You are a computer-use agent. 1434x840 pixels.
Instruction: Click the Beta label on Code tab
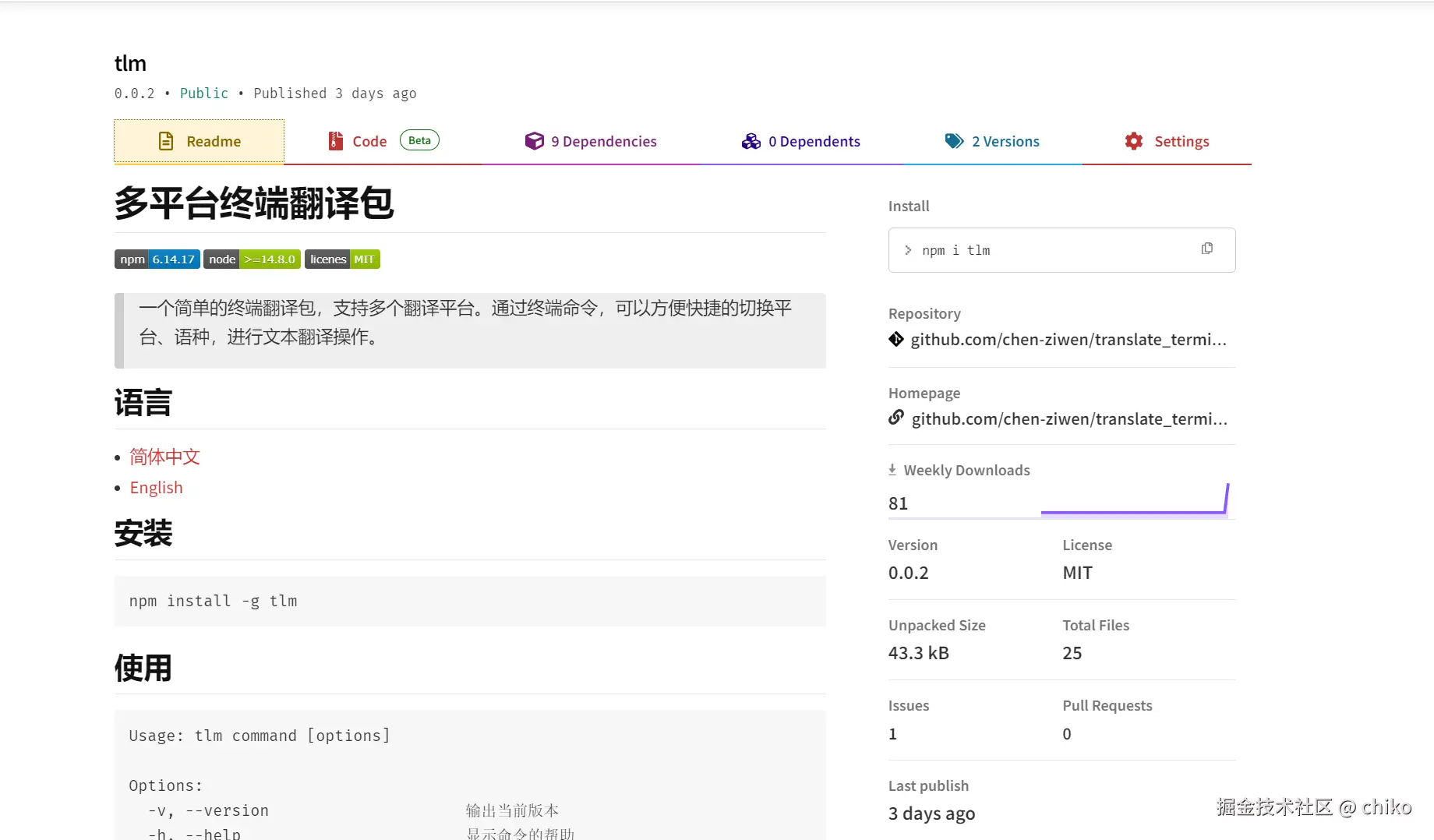tap(419, 140)
